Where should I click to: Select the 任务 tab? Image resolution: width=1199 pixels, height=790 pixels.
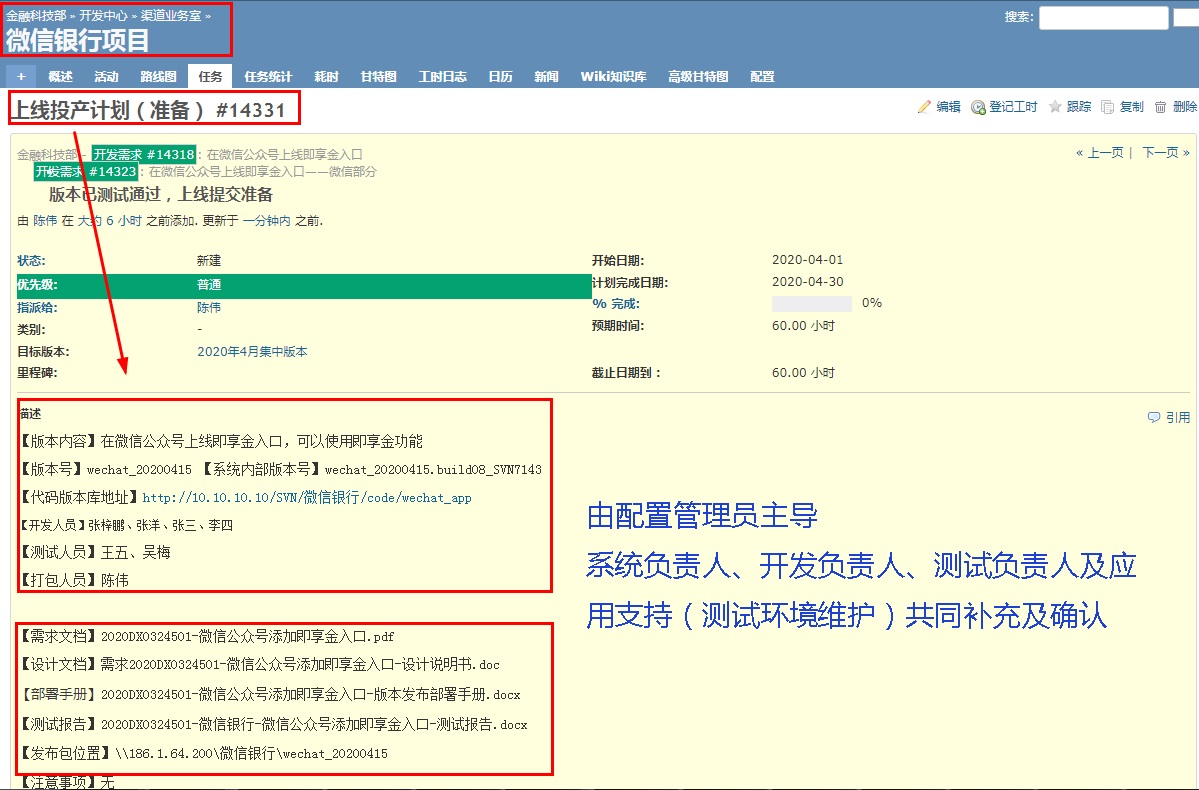(210, 76)
